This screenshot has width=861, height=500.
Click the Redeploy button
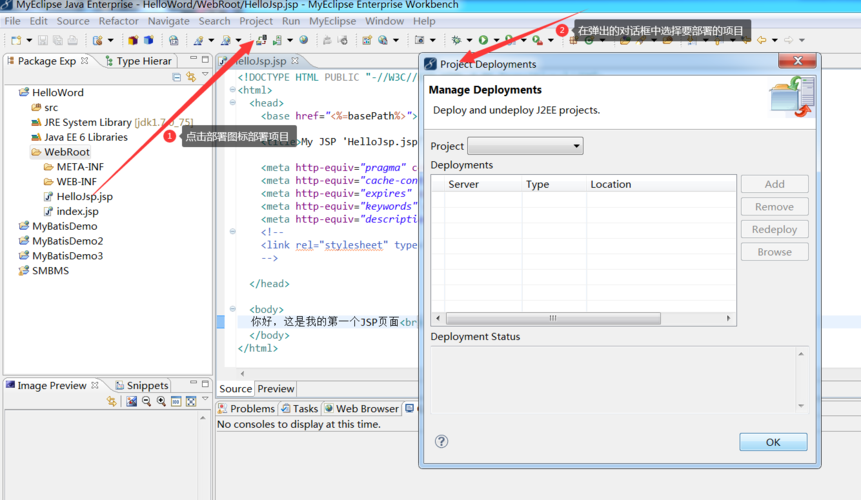(774, 229)
